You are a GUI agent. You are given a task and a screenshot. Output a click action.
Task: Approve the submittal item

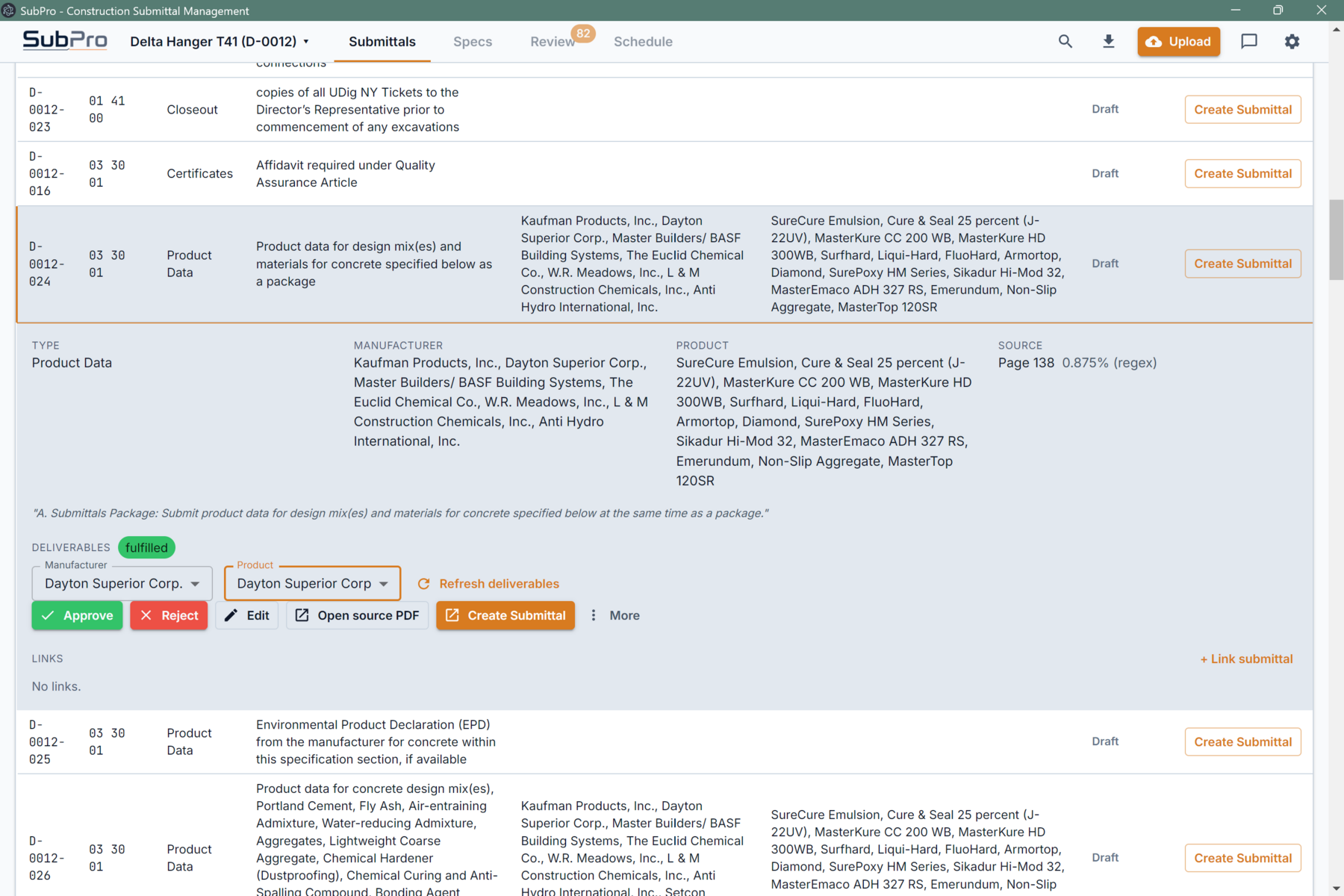coord(77,615)
